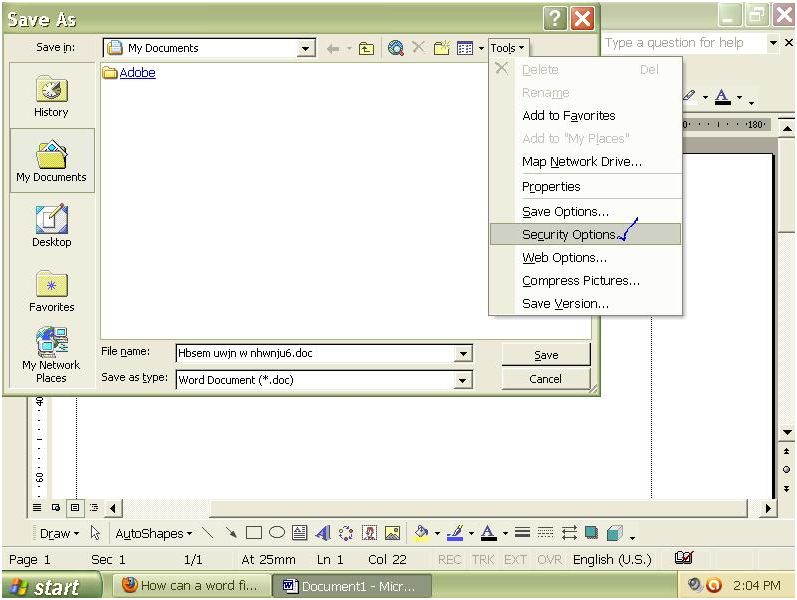Click the Up One Level folder icon
This screenshot has height=600, width=797.
point(367,48)
